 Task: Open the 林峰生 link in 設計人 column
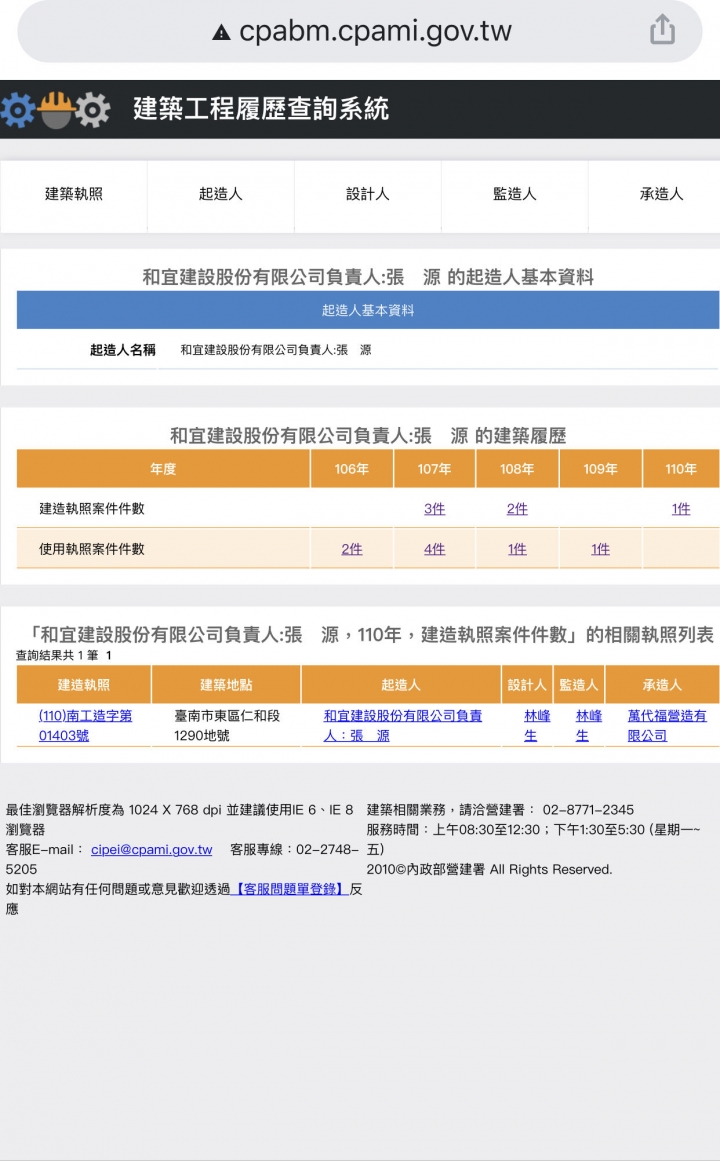click(537, 726)
